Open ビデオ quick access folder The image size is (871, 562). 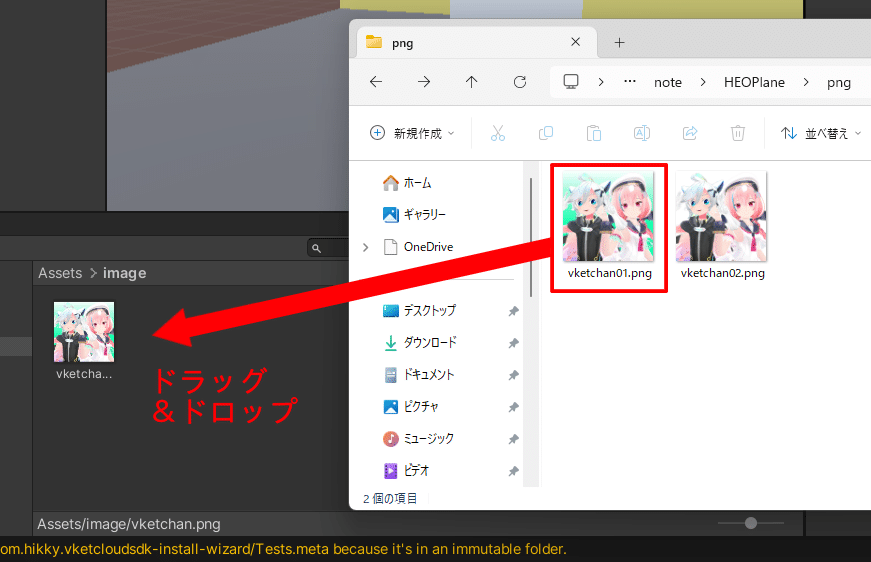click(x=407, y=471)
